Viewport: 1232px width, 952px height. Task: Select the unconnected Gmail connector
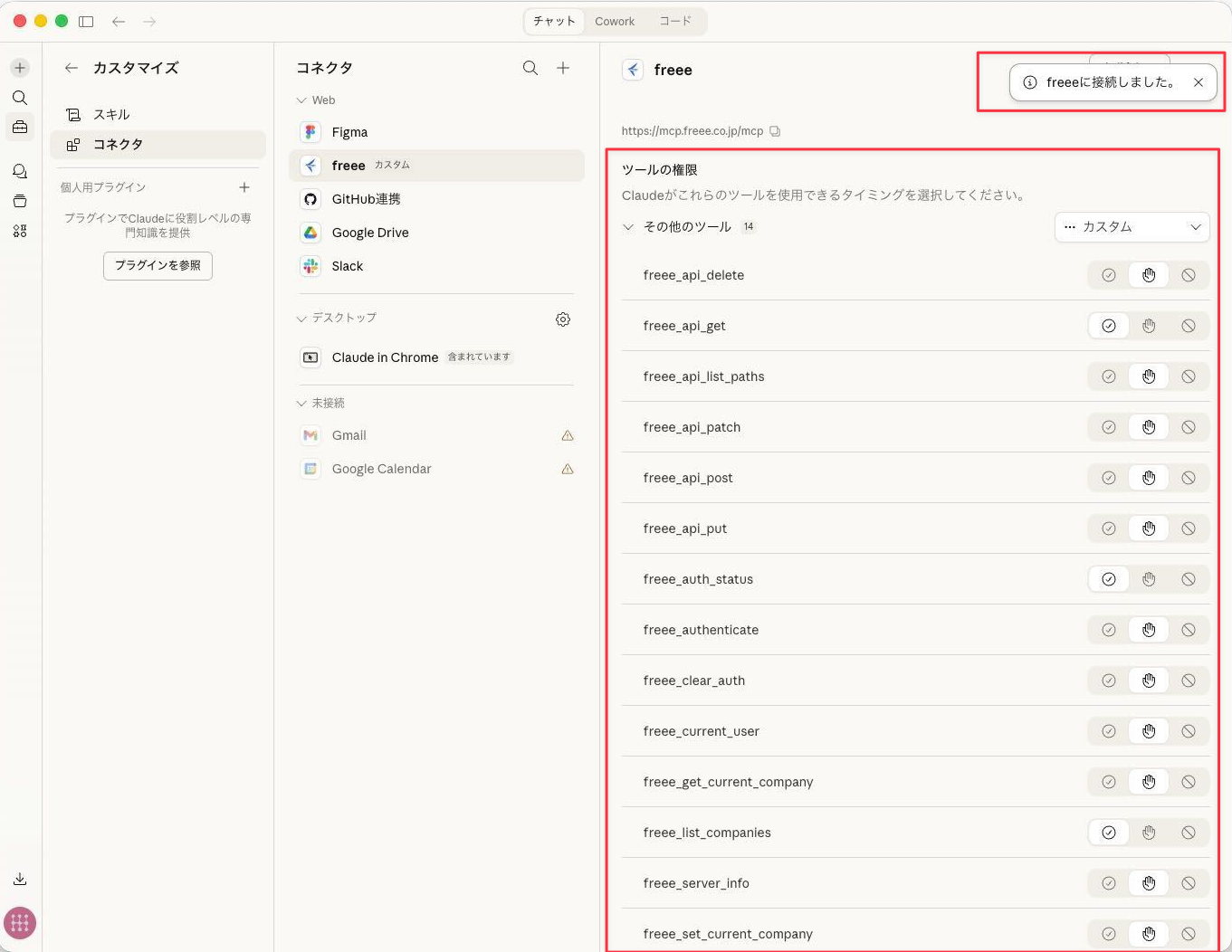436,435
